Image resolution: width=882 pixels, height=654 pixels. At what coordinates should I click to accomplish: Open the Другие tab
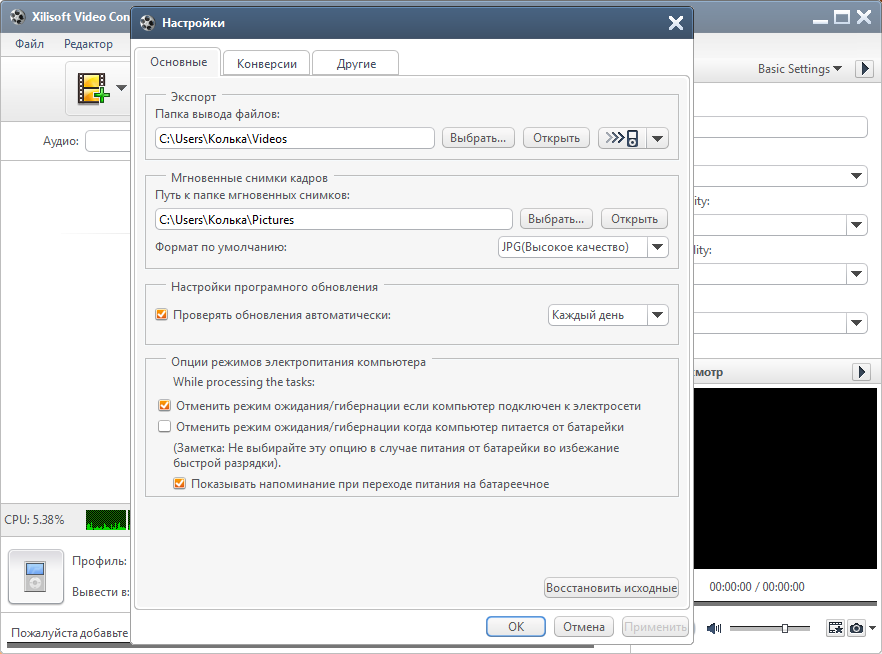pos(356,63)
